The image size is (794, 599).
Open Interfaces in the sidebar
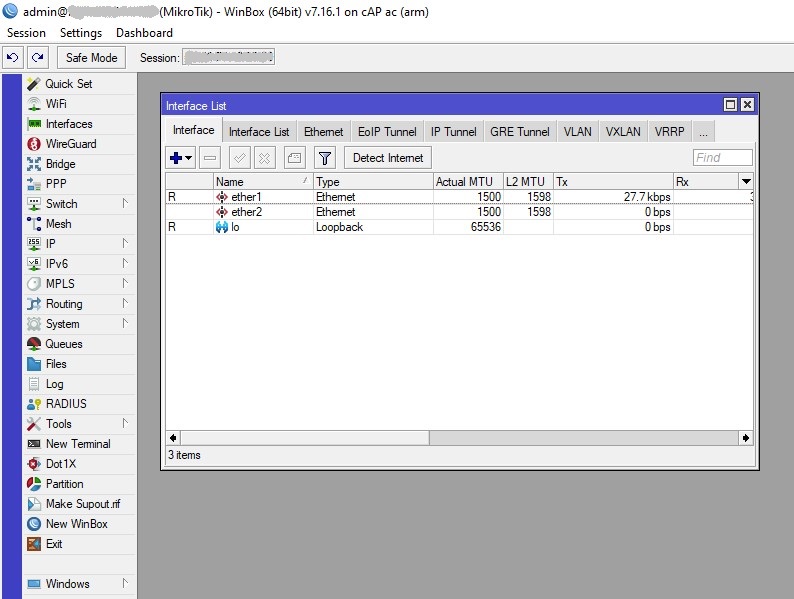[x=80, y=124]
